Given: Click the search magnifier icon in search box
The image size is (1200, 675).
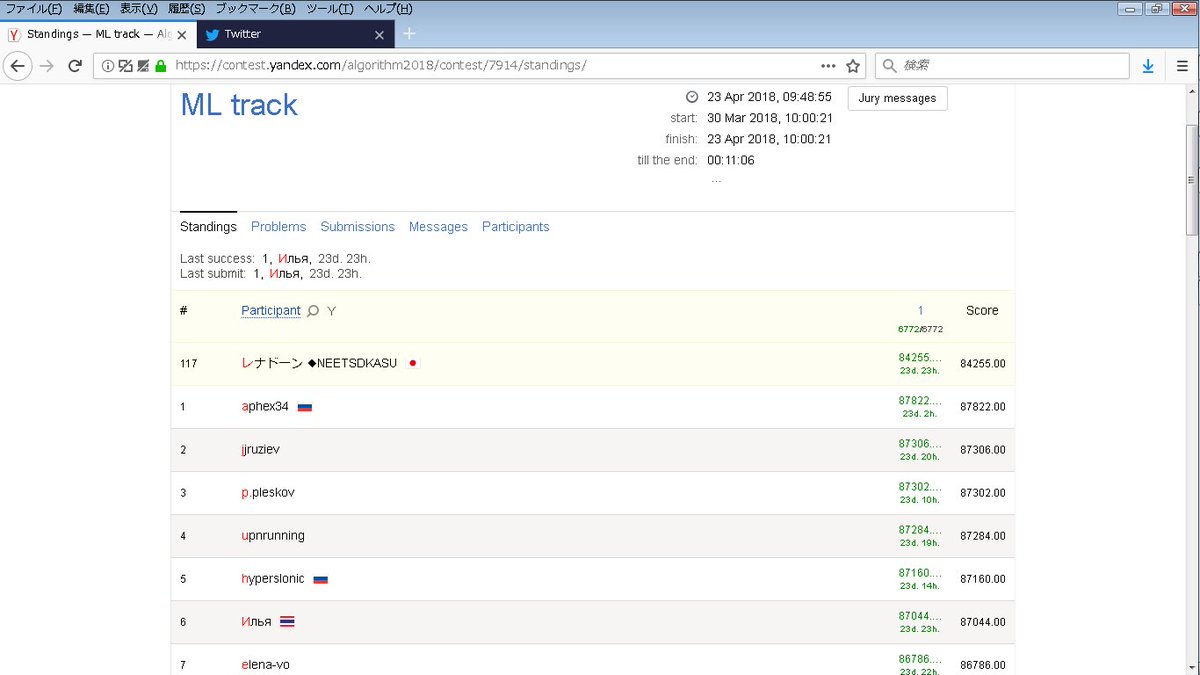Looking at the screenshot, I should point(889,66).
